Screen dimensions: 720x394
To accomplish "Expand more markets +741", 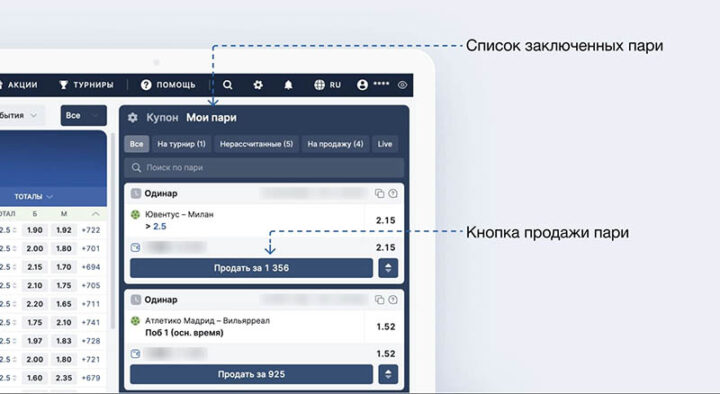I will click(x=90, y=322).
